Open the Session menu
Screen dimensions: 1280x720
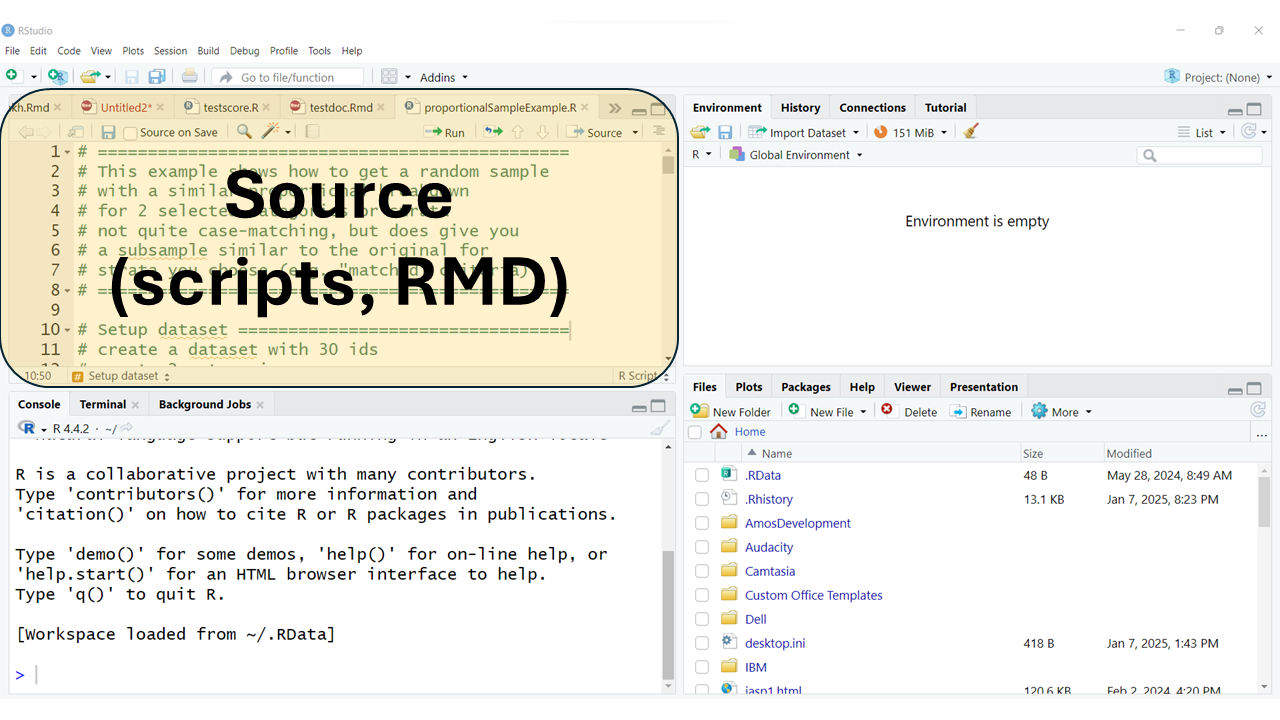point(170,51)
